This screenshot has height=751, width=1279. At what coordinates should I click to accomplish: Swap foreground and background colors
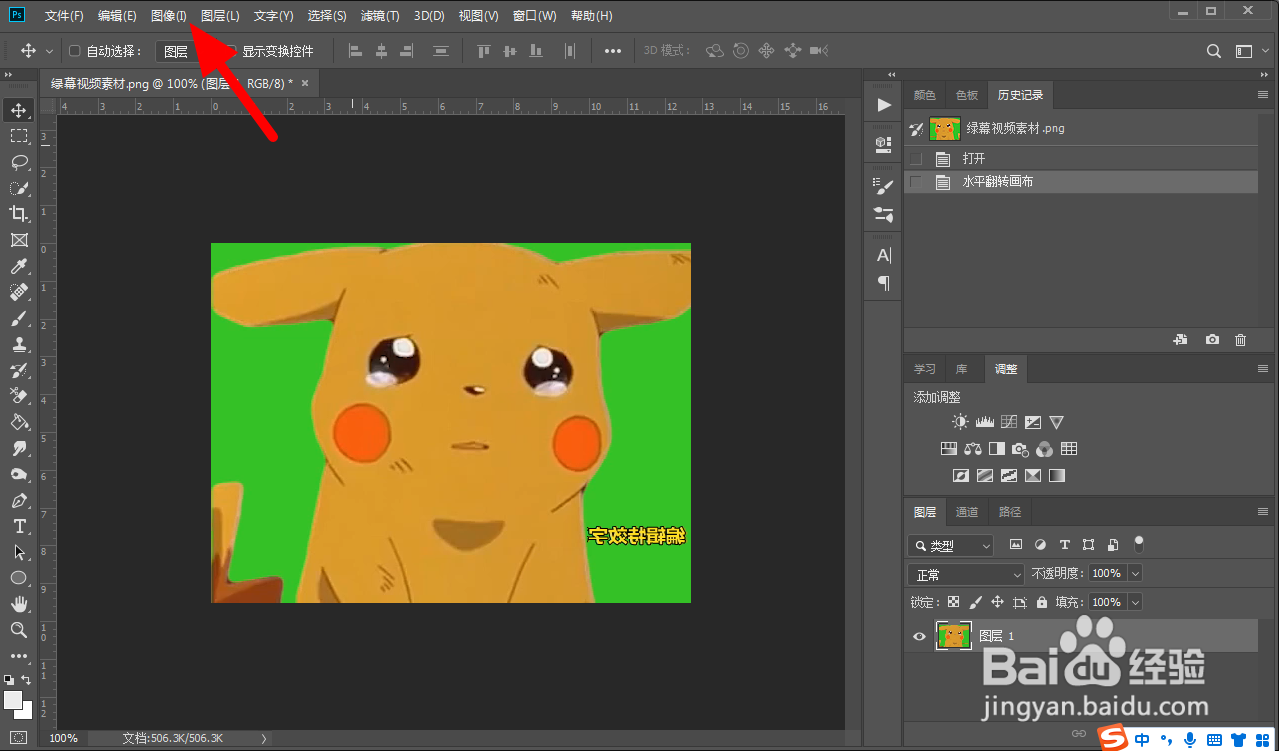[27, 681]
